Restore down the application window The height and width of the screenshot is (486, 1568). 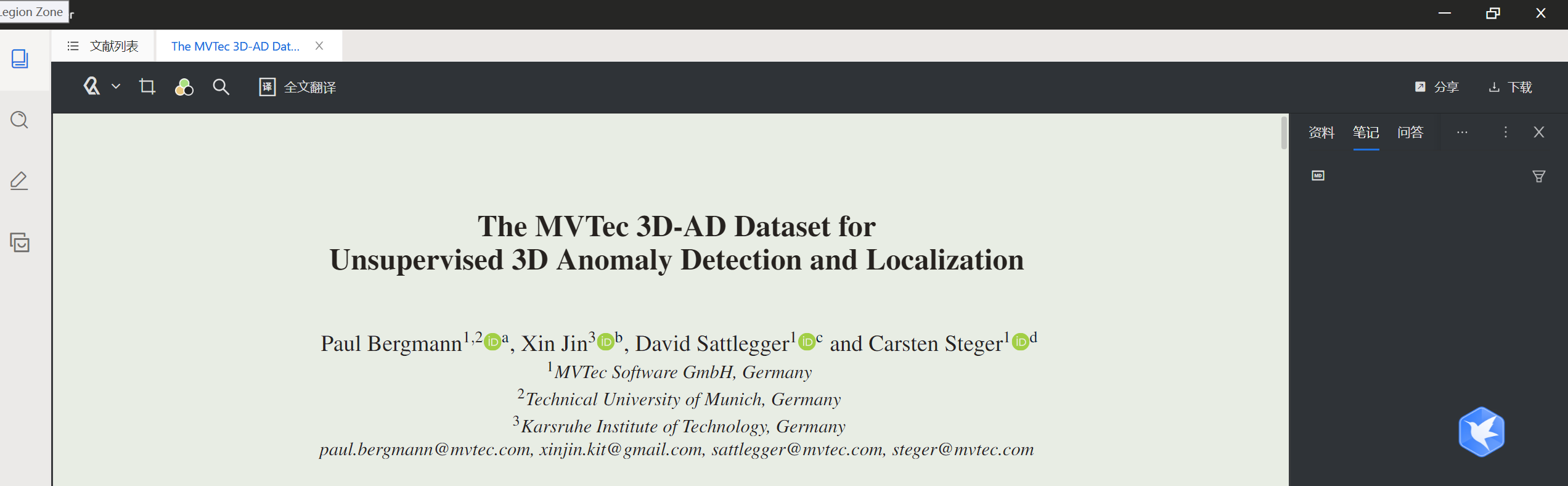pos(1493,13)
